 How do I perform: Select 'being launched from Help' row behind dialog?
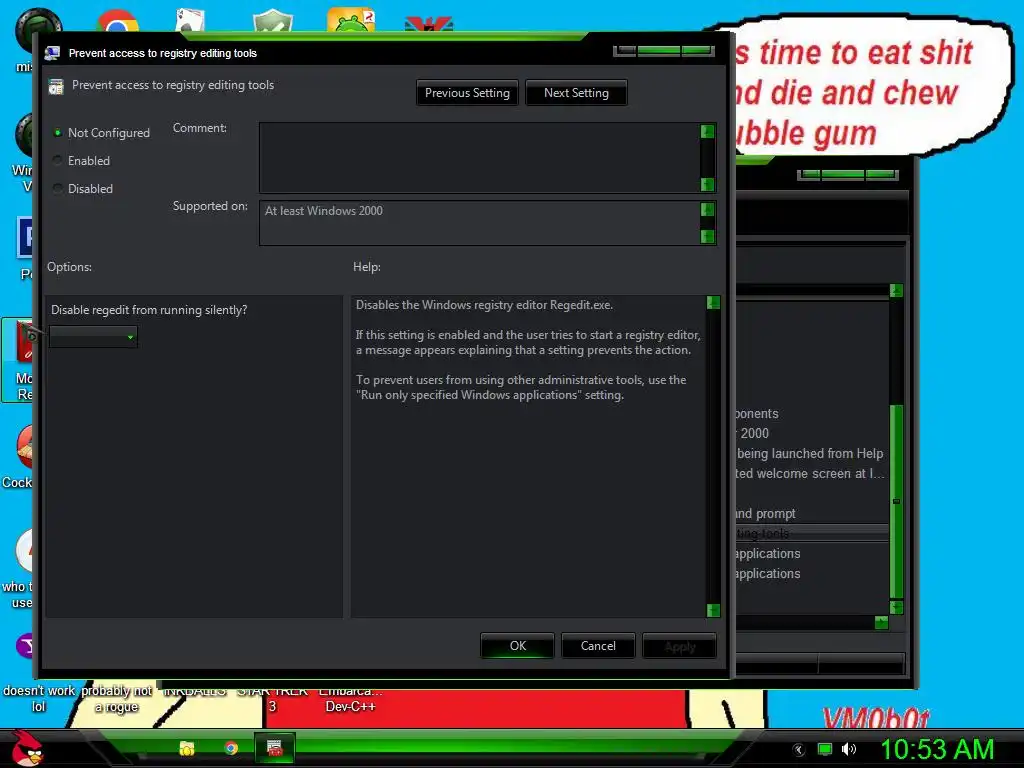811,453
